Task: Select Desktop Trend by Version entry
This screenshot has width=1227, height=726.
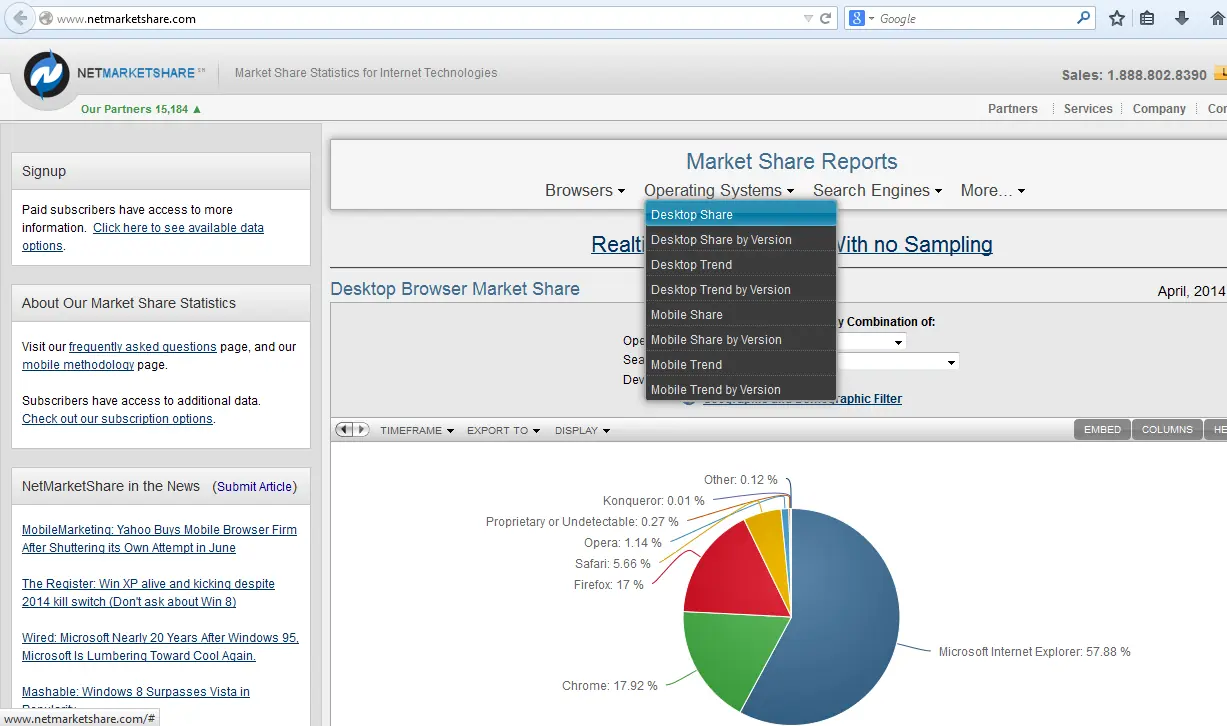Action: pyautogui.click(x=741, y=289)
